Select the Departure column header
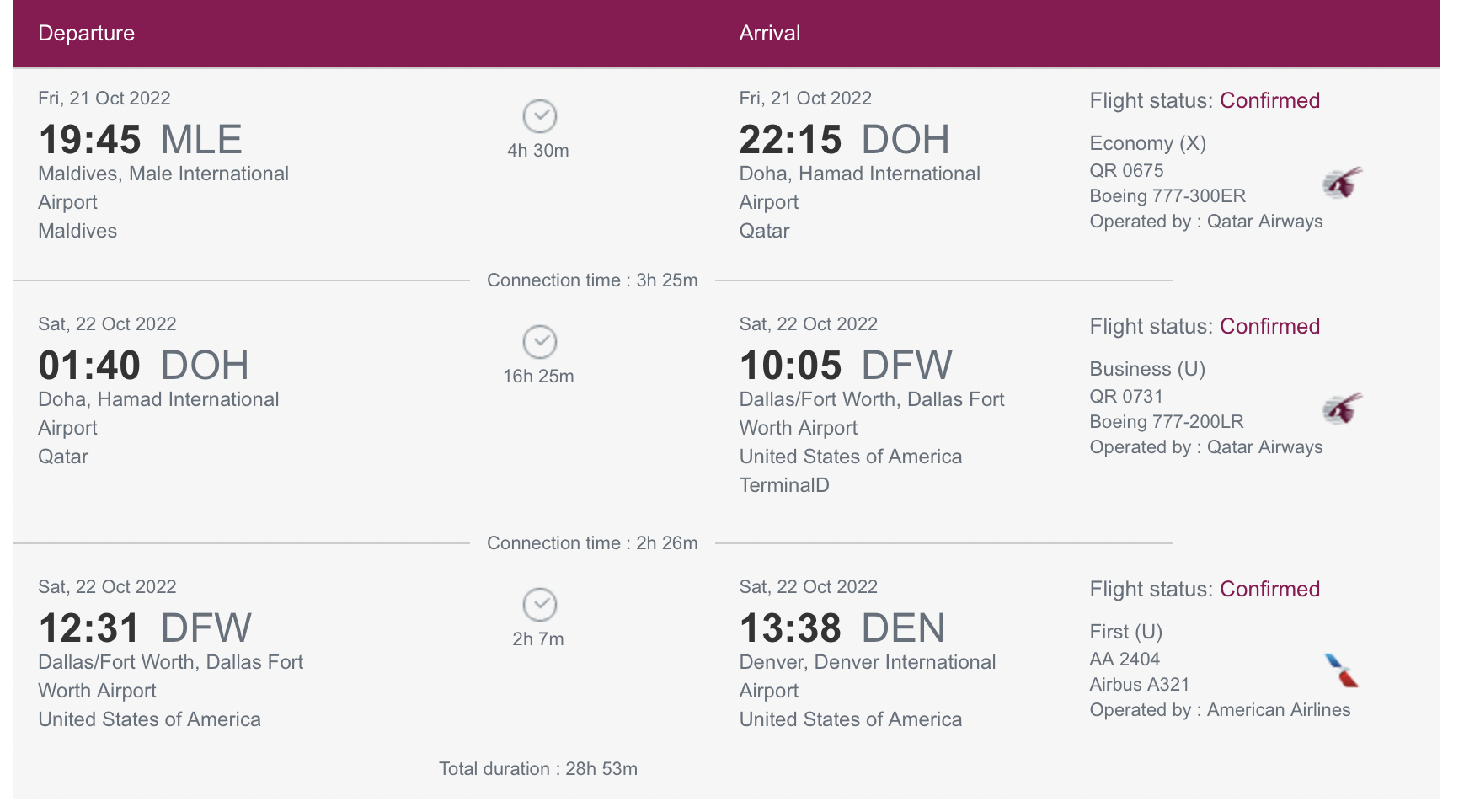1464x812 pixels. pyautogui.click(x=87, y=33)
